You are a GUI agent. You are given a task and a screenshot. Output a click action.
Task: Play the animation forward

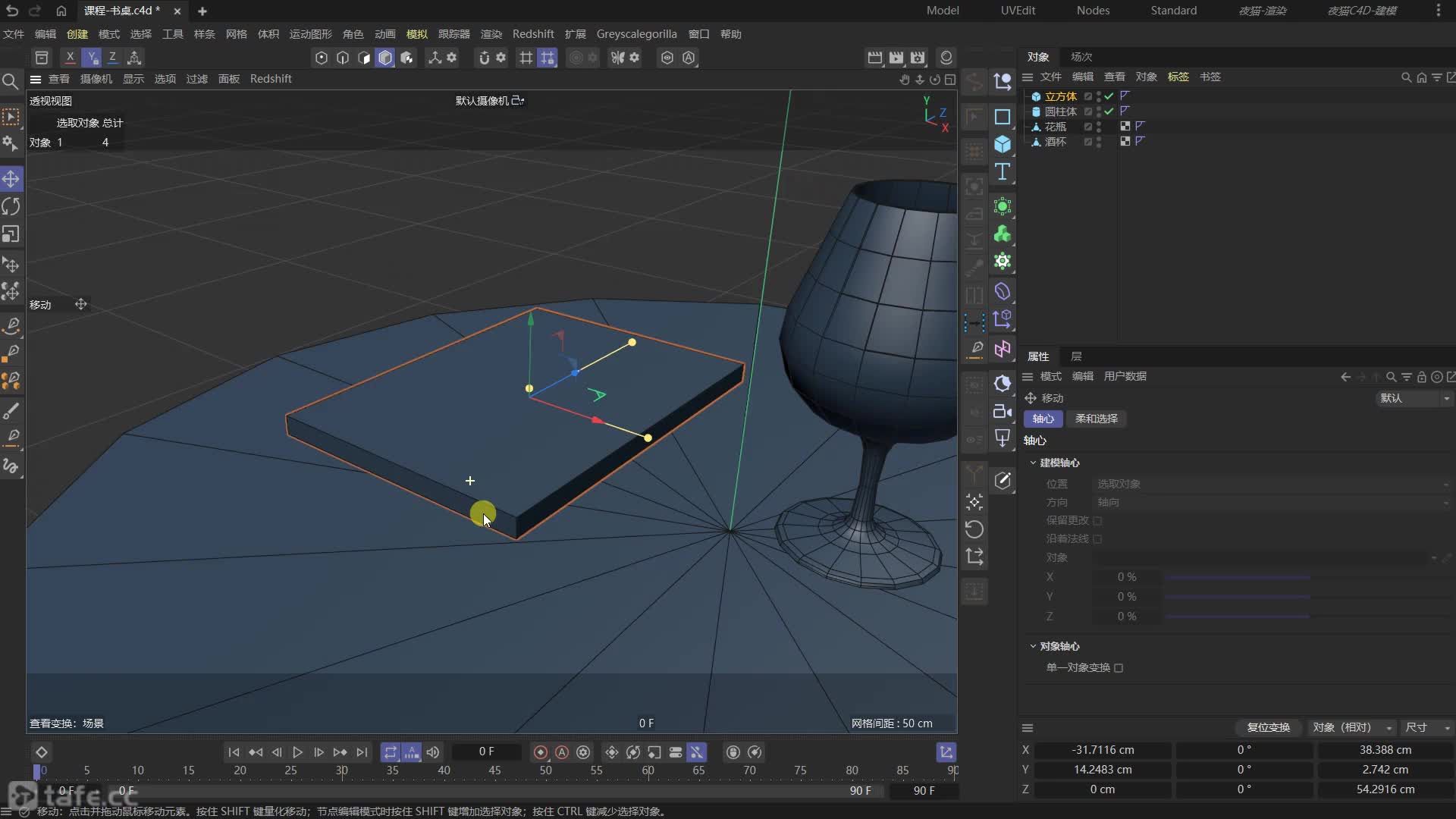point(297,752)
